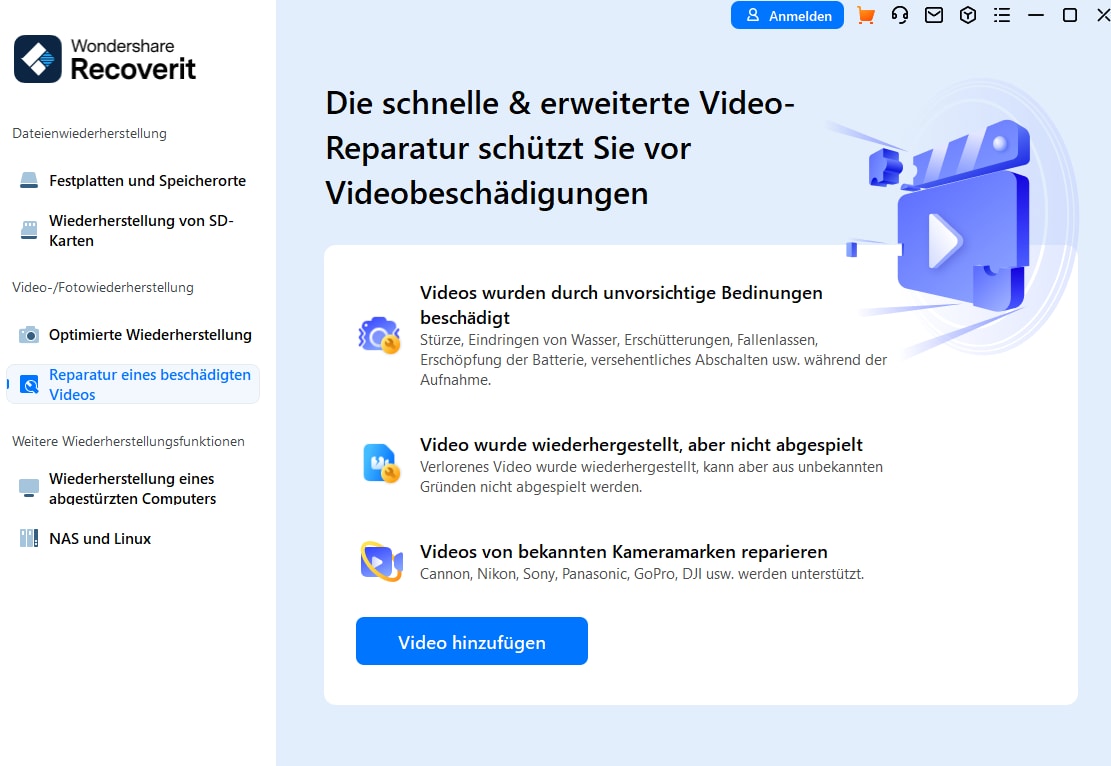The height and width of the screenshot is (766, 1111).
Task: Click heading 'Video wurde wiederhergestellt, aber nicht abgespielt'
Action: point(641,444)
